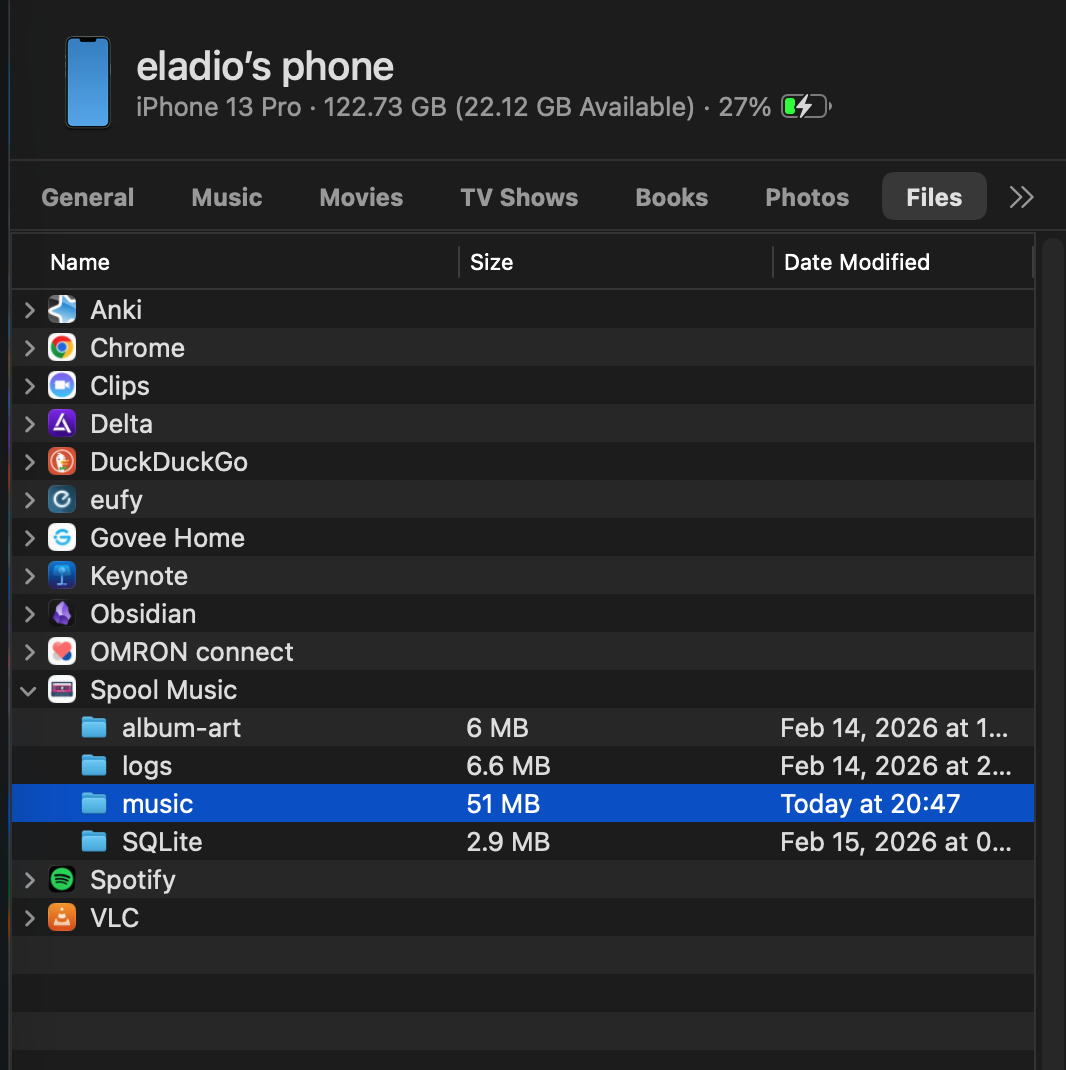1066x1070 pixels.
Task: Click the album-art folder icon
Action: pyautogui.click(x=94, y=727)
